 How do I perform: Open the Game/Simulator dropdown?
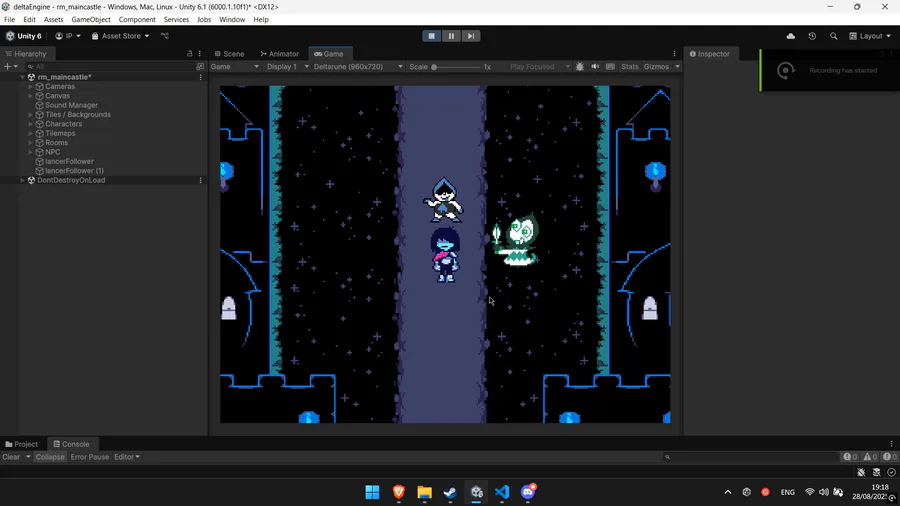(234, 67)
